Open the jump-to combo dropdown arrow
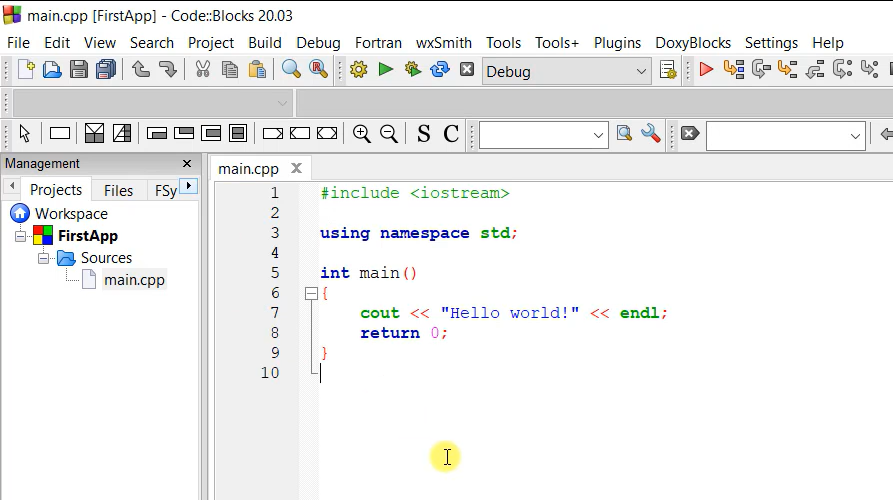 [x=855, y=136]
